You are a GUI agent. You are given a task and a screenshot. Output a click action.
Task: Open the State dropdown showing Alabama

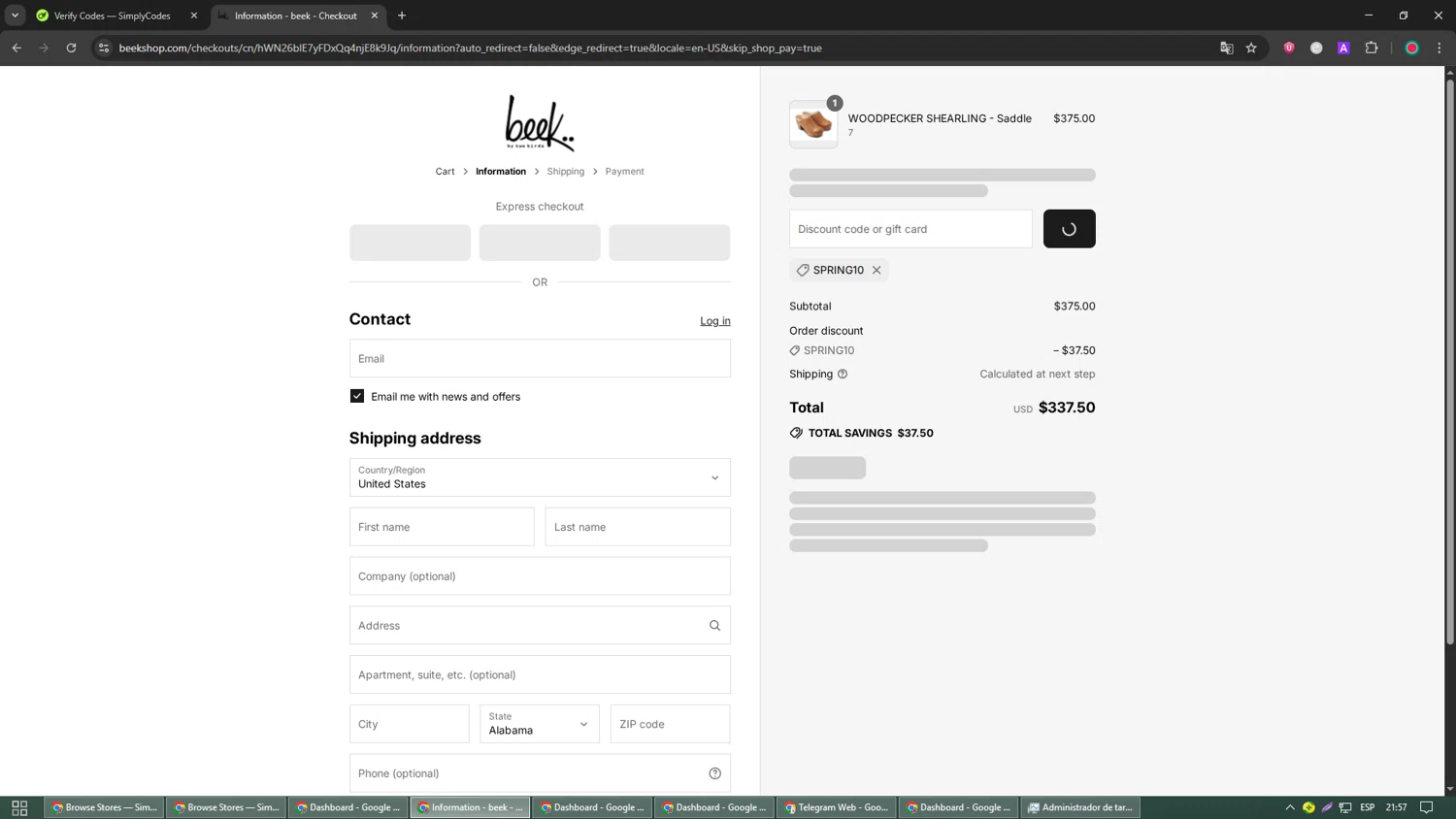coord(540,724)
